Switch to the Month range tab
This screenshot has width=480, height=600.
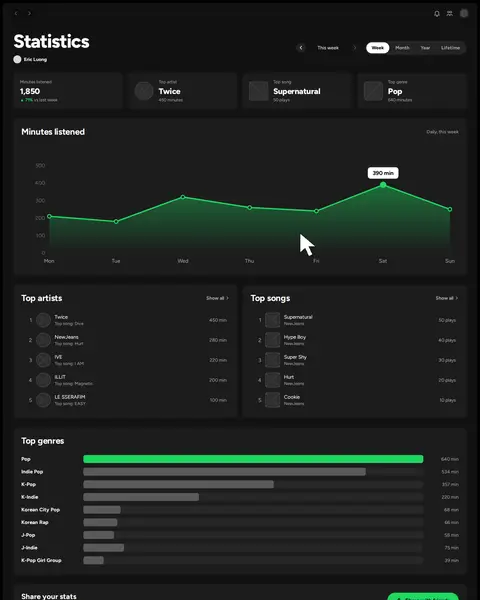[x=402, y=48]
